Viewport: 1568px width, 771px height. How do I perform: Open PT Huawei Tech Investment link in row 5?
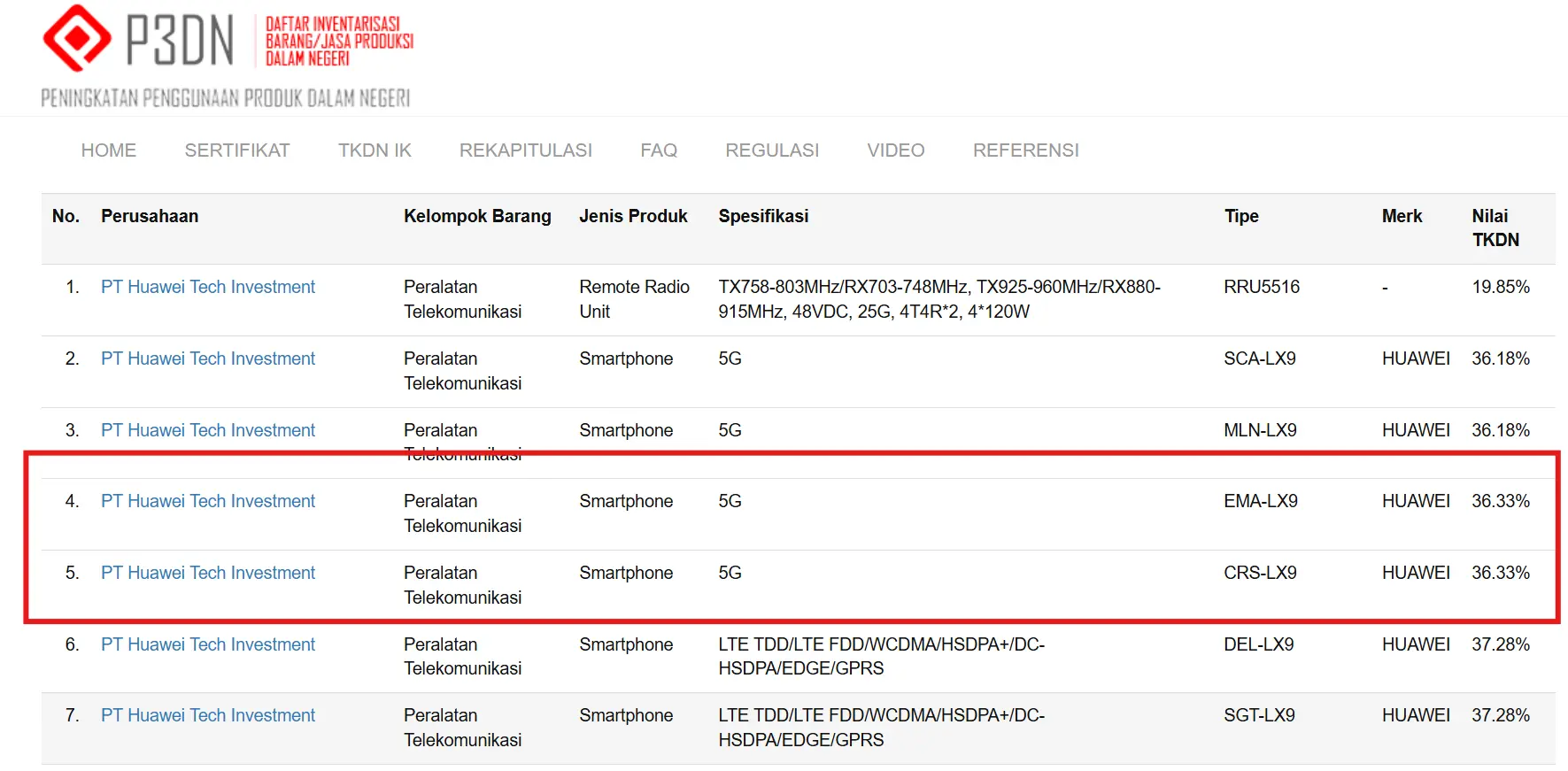[x=208, y=573]
